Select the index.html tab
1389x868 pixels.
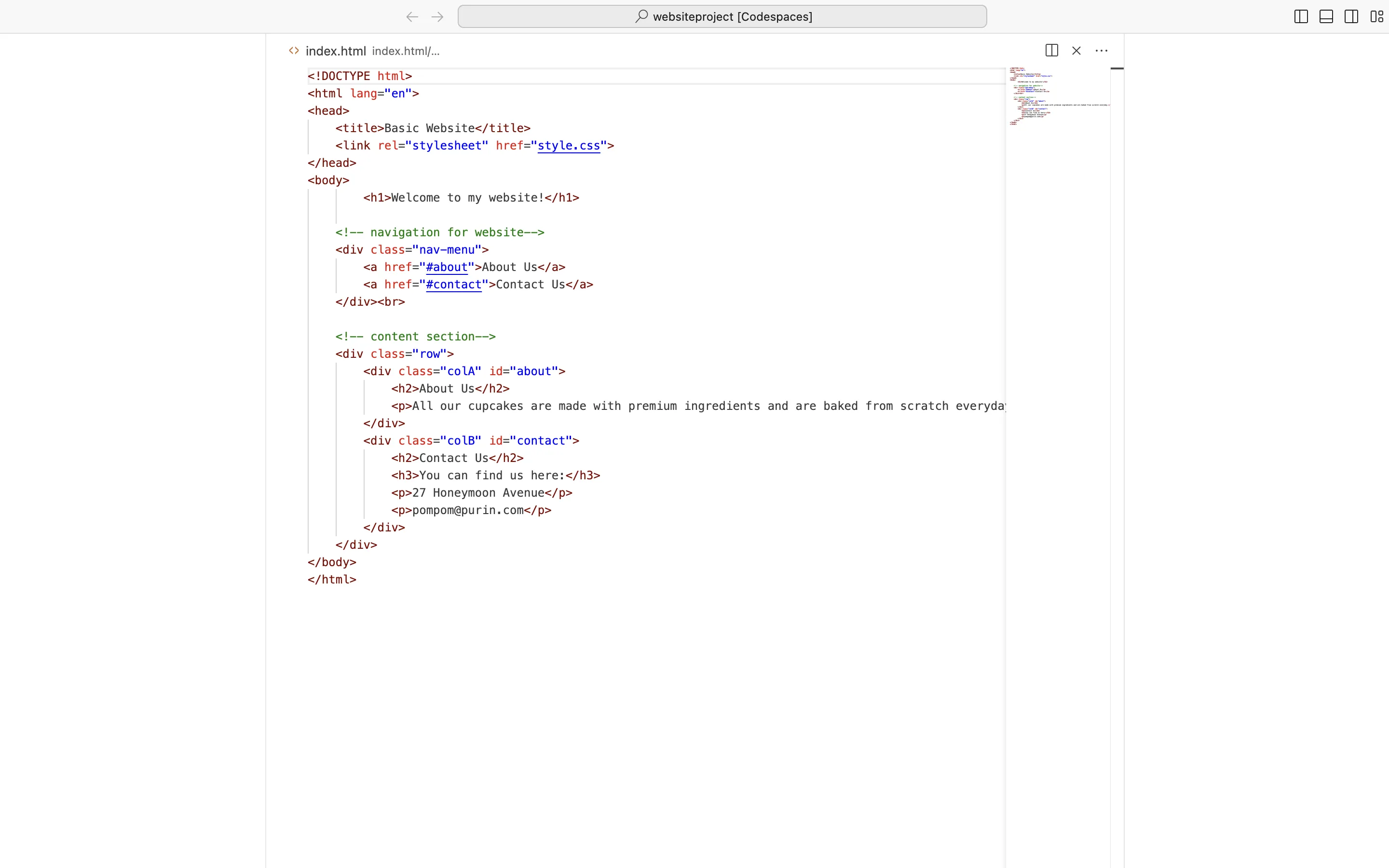[x=335, y=51]
